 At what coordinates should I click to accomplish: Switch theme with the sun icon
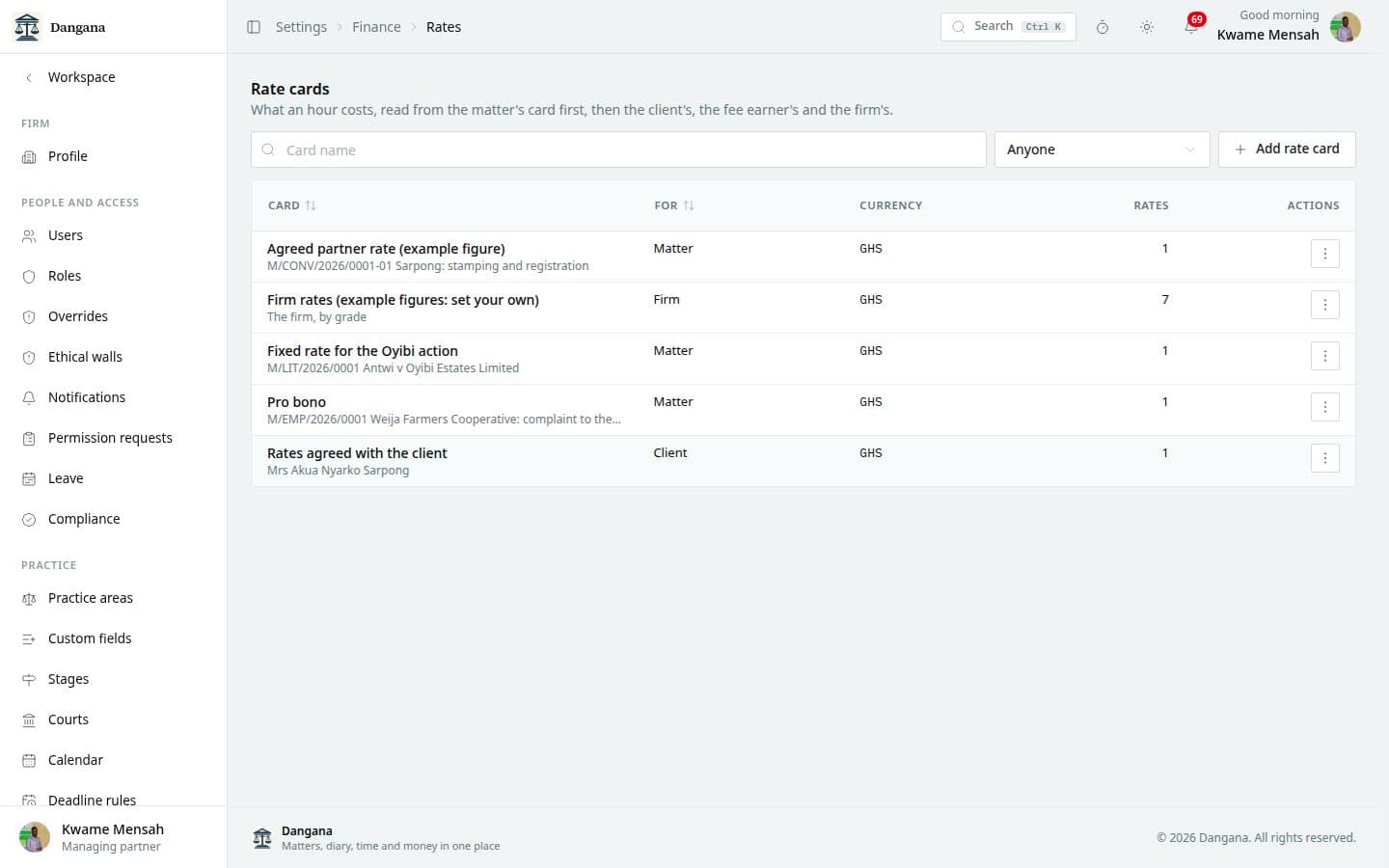click(1147, 27)
